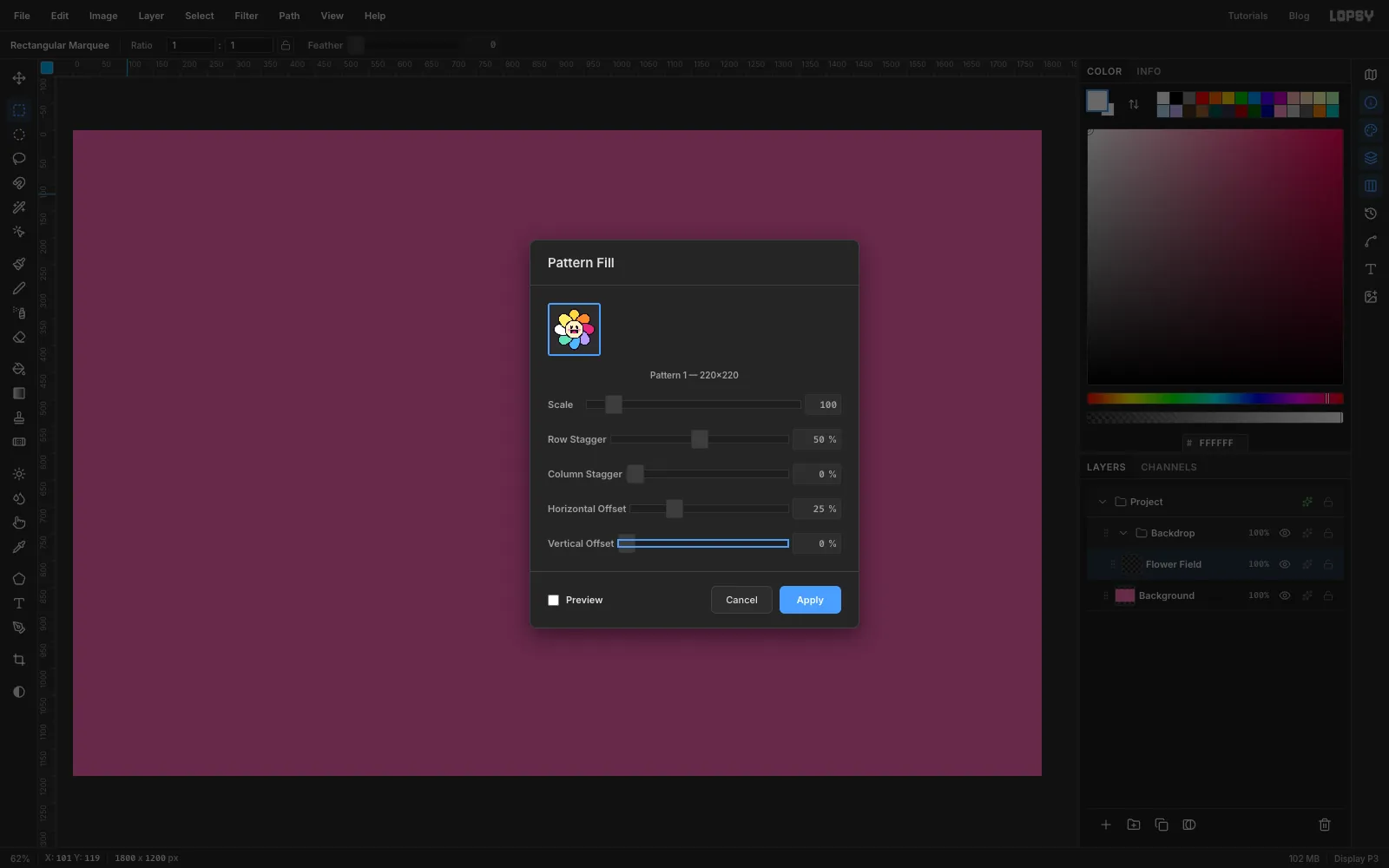Open the Tutorials link
This screenshot has height=868, width=1389.
tap(1247, 16)
